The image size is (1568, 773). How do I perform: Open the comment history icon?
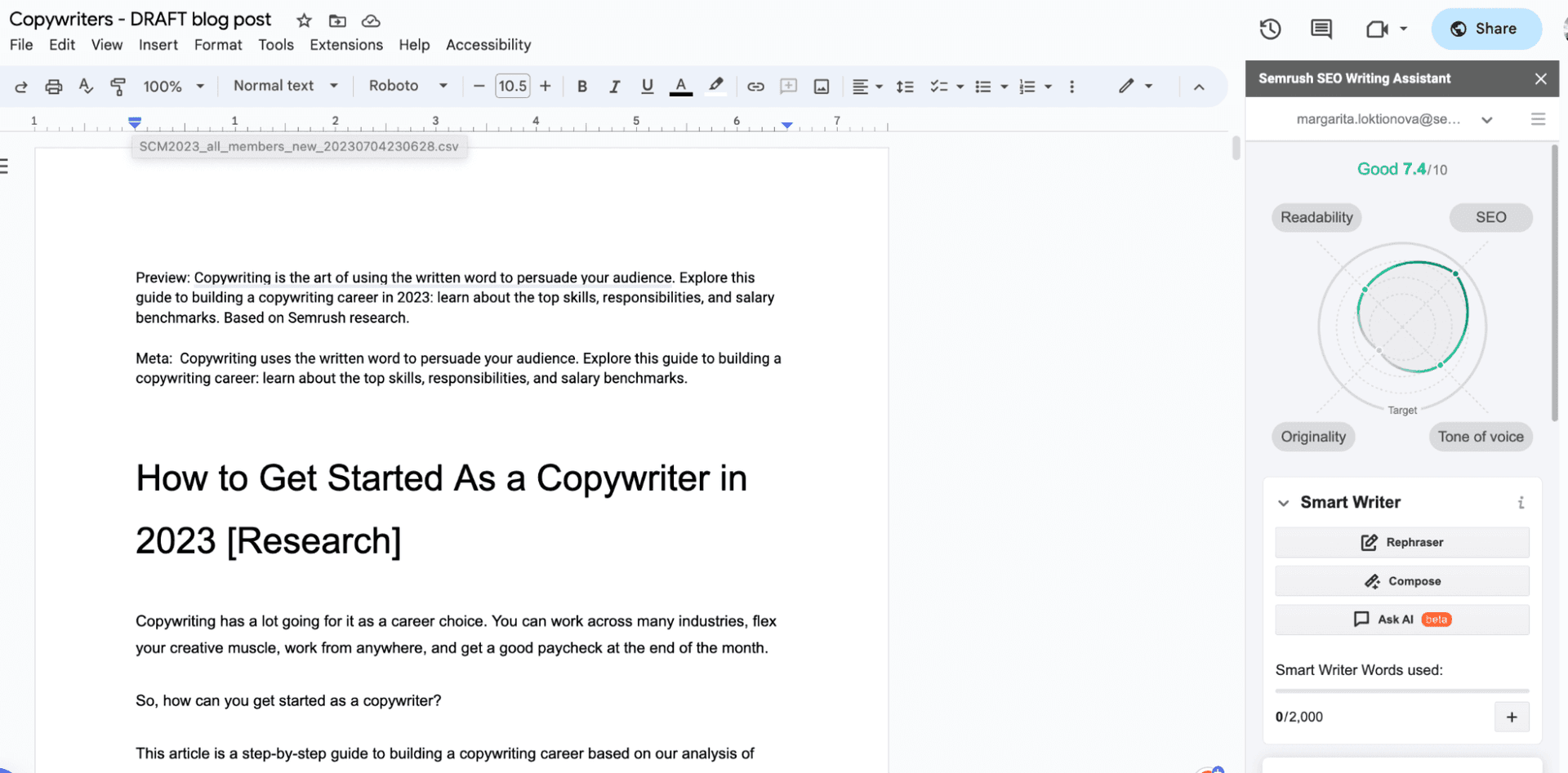pos(1321,29)
